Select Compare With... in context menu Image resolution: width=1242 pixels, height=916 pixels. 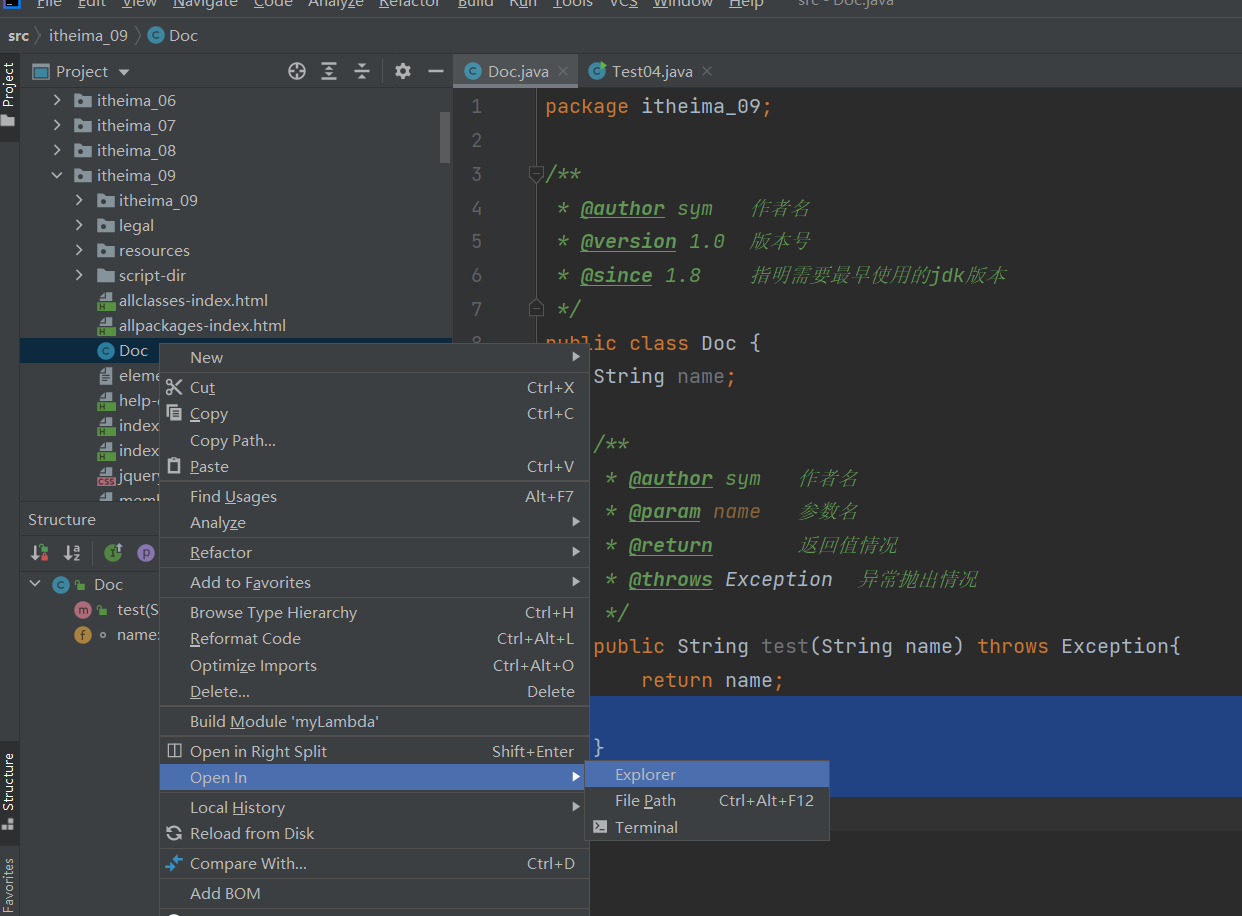point(374,863)
